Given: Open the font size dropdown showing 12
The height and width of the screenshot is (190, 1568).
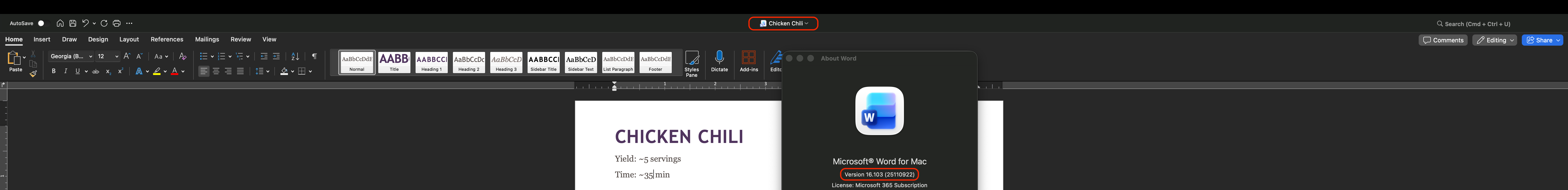Looking at the screenshot, I should (x=108, y=56).
